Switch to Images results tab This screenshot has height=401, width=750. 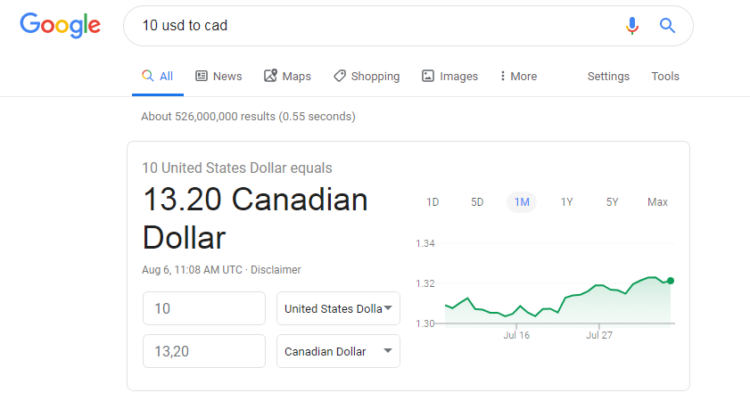[449, 76]
